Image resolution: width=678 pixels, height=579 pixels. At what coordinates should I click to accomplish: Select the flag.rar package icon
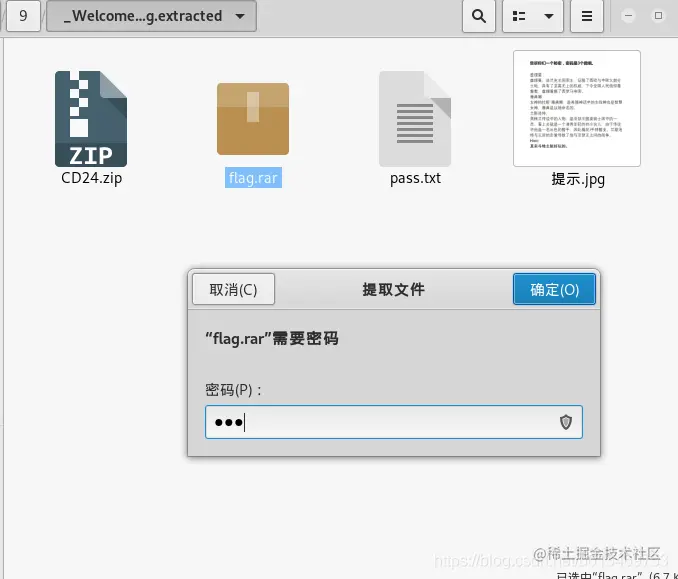(253, 119)
